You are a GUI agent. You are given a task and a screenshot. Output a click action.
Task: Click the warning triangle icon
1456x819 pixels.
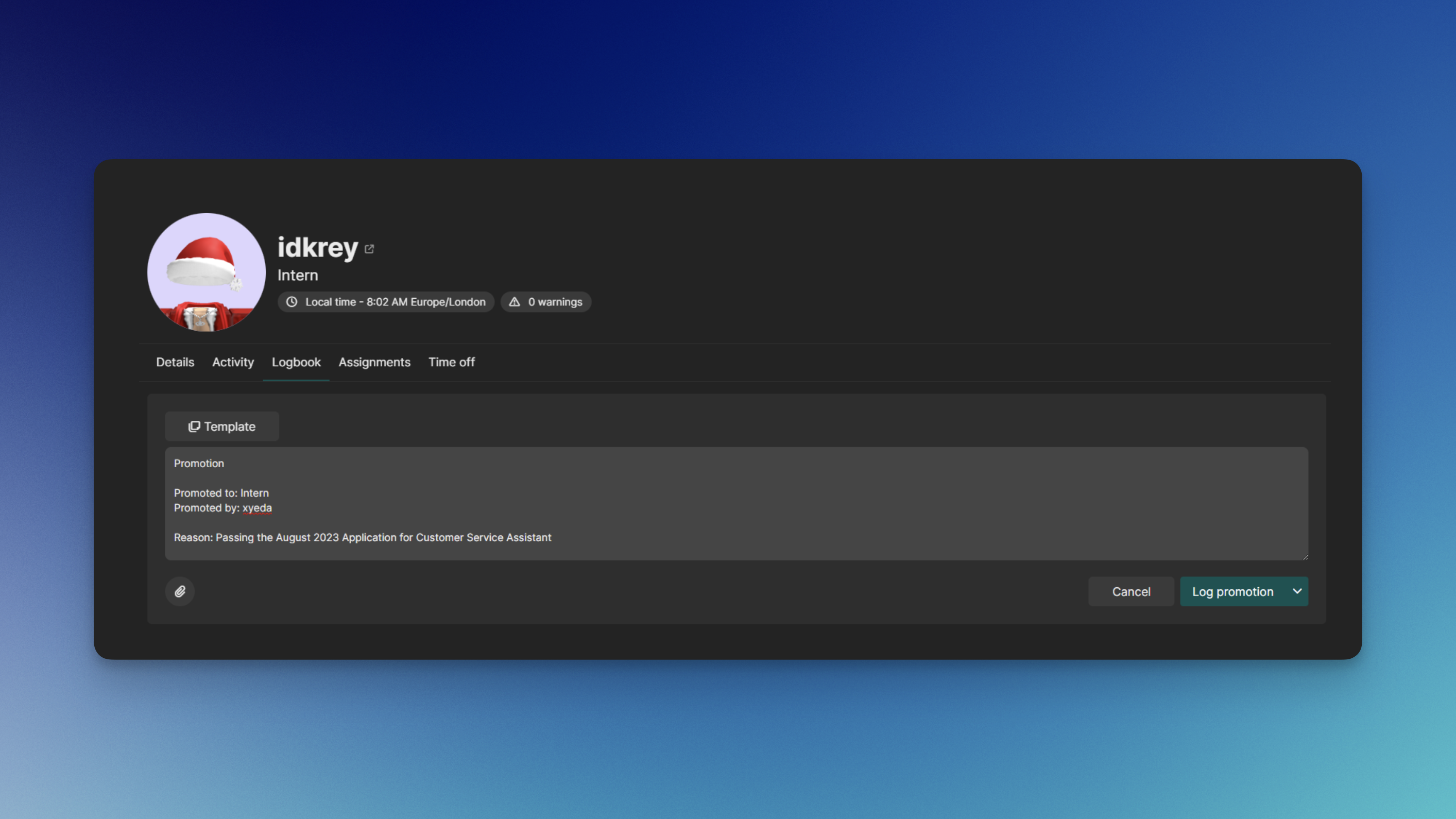[x=515, y=302]
